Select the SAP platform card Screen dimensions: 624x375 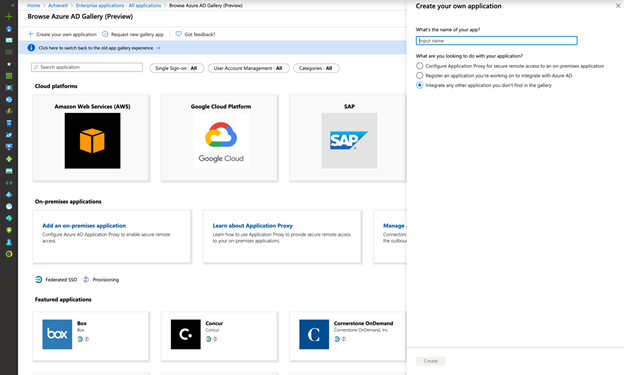coord(348,138)
